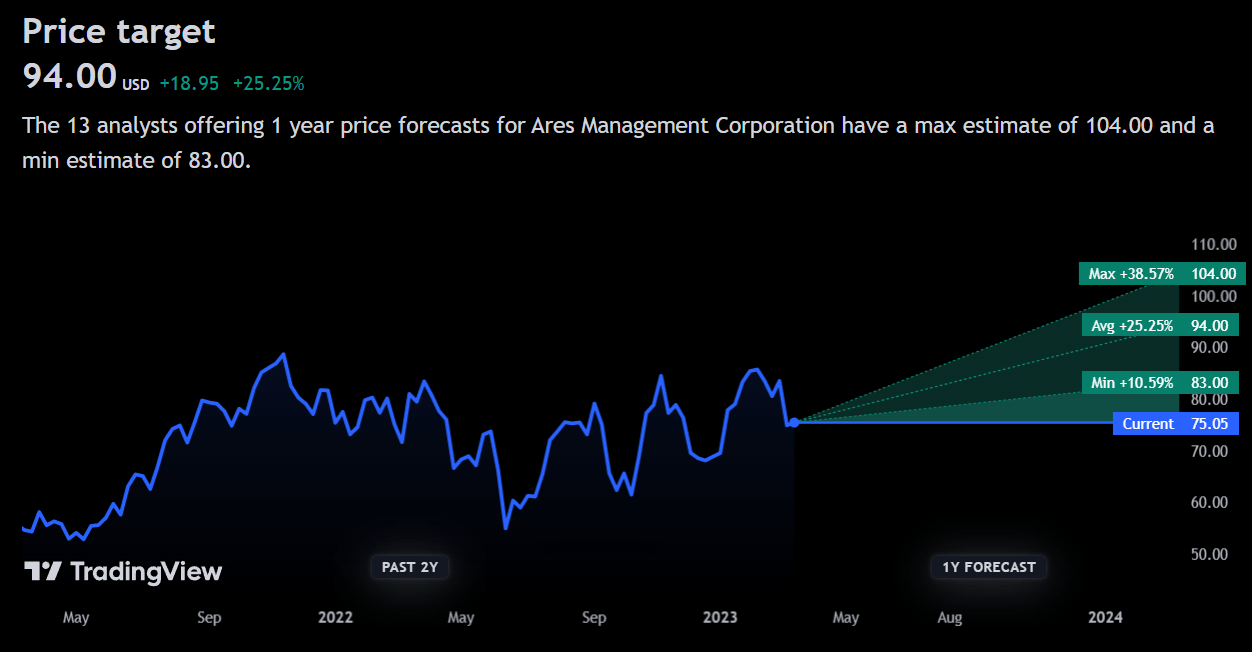
Task: Click the TradingView logo icon
Action: click(43, 572)
